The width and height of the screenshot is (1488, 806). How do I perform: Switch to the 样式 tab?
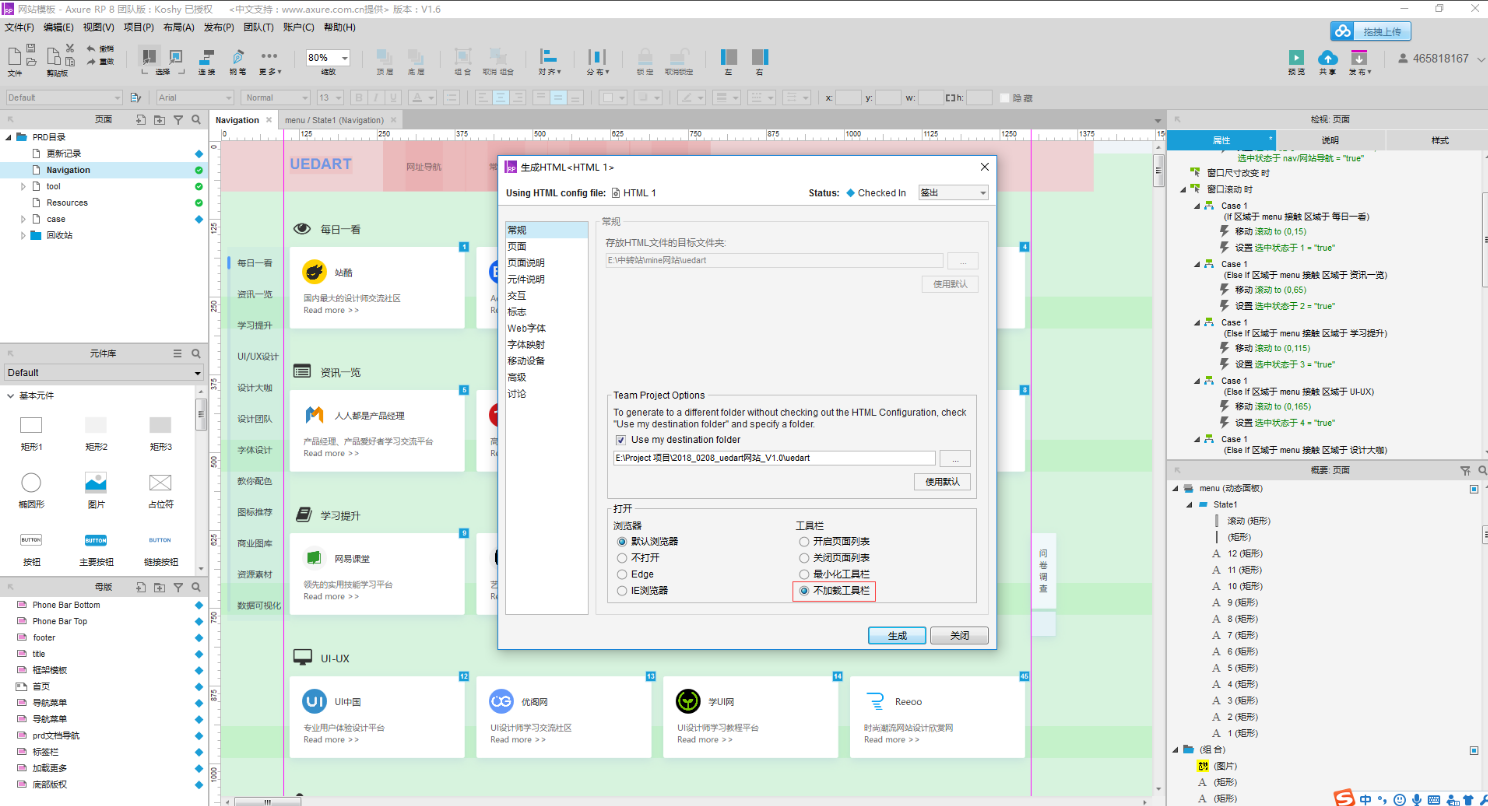(x=1439, y=140)
